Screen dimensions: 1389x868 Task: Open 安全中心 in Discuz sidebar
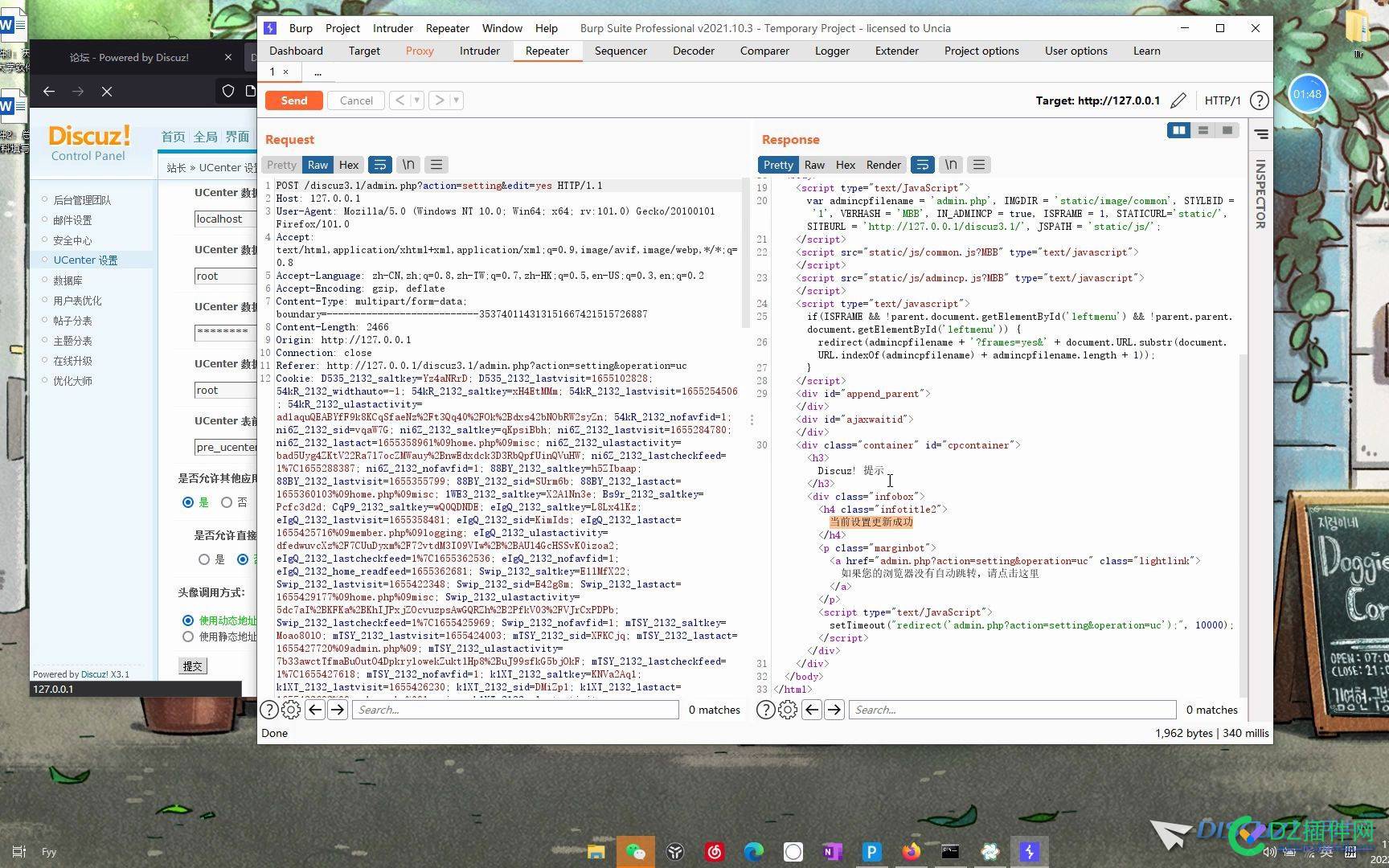[72, 240]
